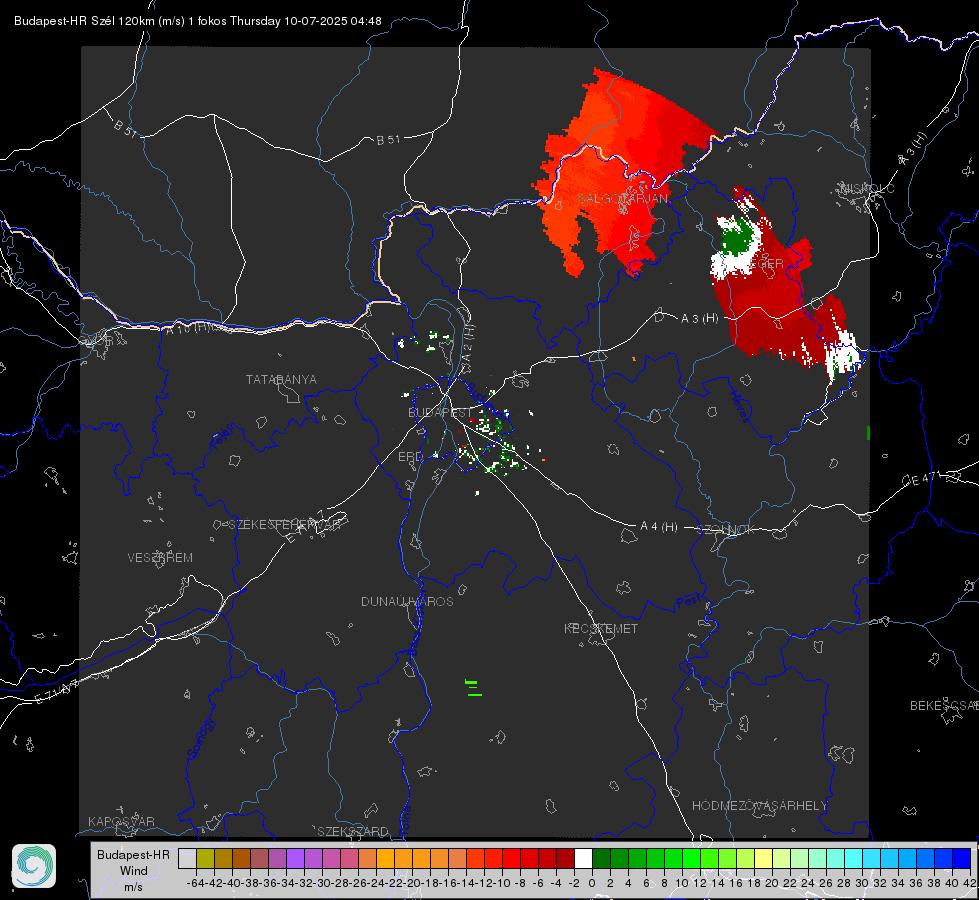Select the KECSKEMÉT city label
979x900 pixels.
tap(601, 629)
